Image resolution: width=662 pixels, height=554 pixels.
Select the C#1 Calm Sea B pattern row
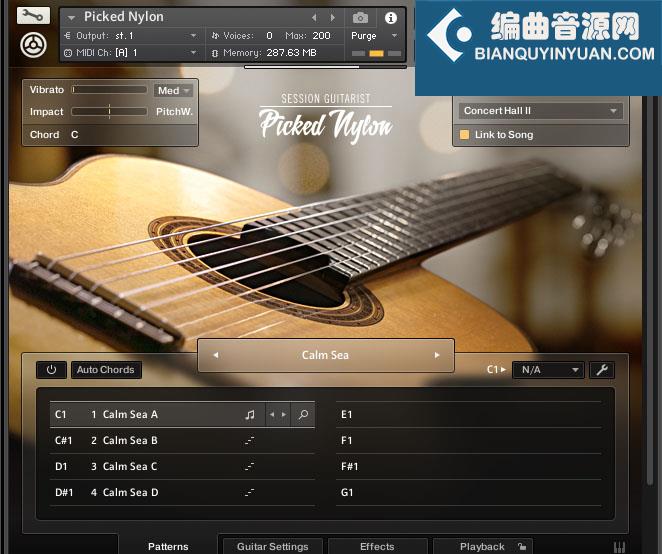(x=182, y=441)
